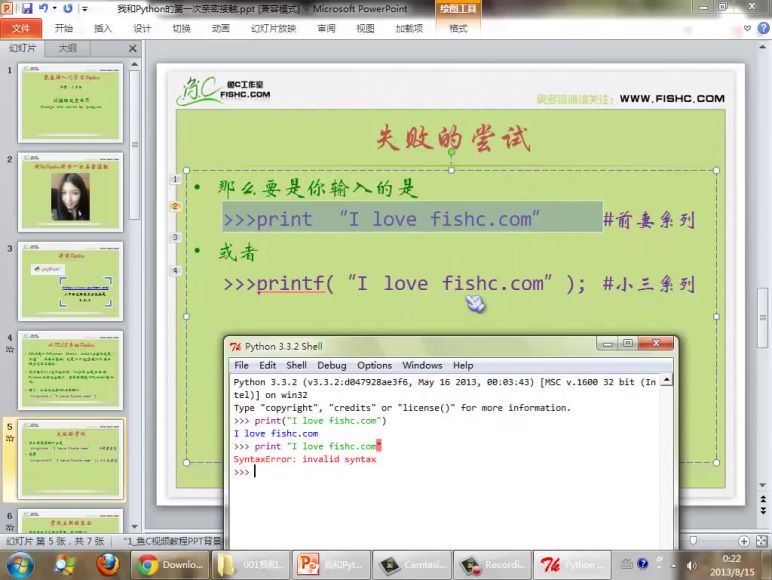Open the Help menu in Python Shell
Viewport: 772px width, 580px height.
click(x=463, y=365)
